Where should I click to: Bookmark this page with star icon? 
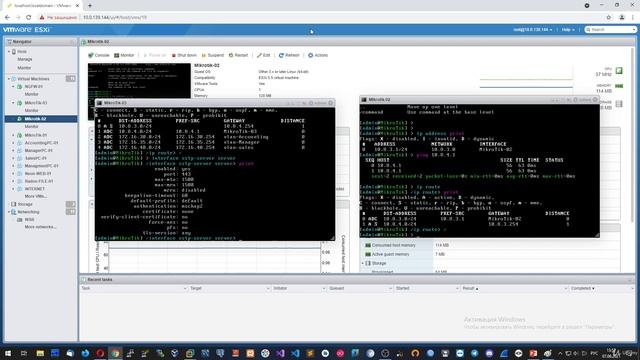609,18
